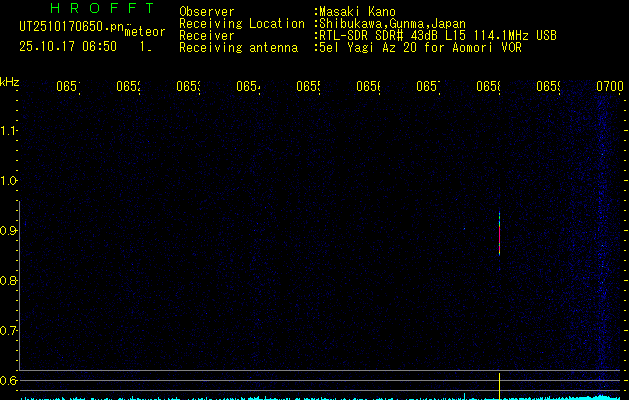Select the file name UT2510170650.pn
The height and width of the screenshot is (400, 629).
pos(71,27)
